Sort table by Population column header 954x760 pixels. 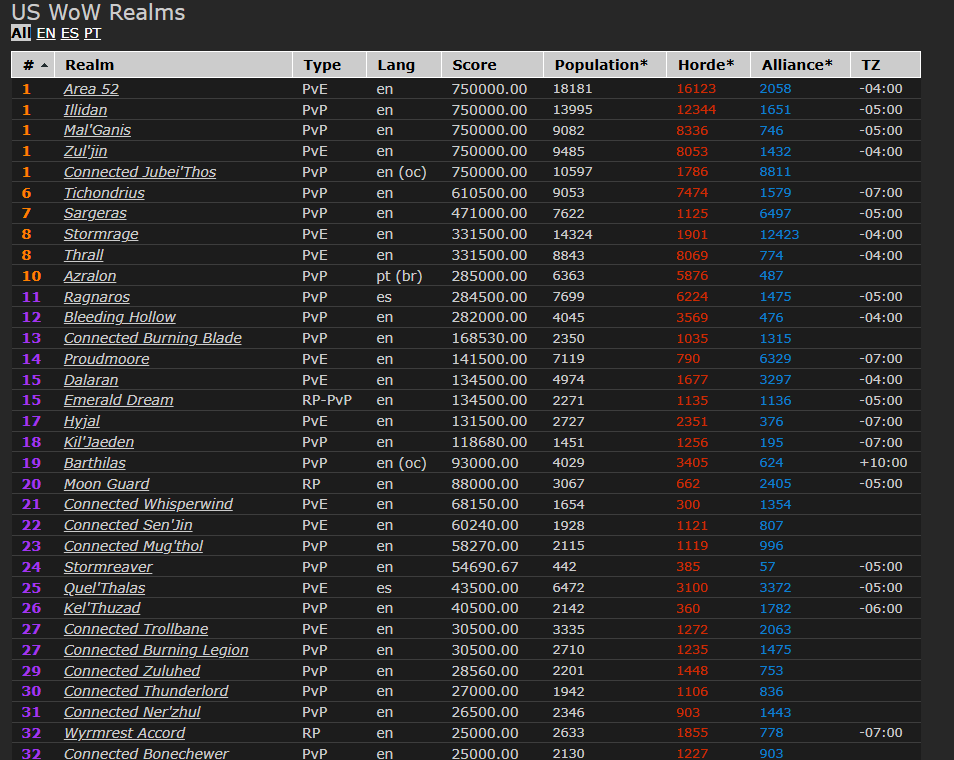pyautogui.click(x=605, y=64)
